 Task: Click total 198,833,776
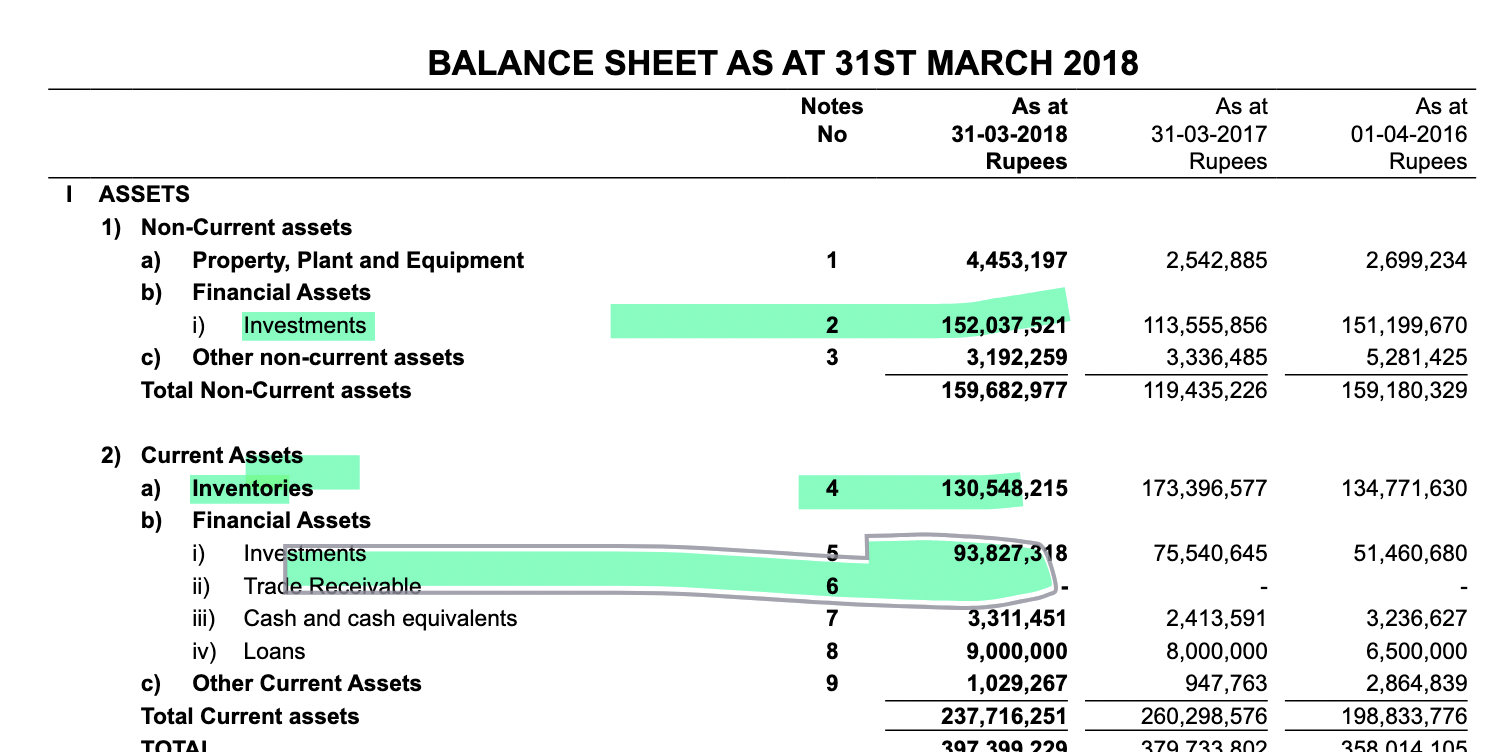click(1405, 717)
